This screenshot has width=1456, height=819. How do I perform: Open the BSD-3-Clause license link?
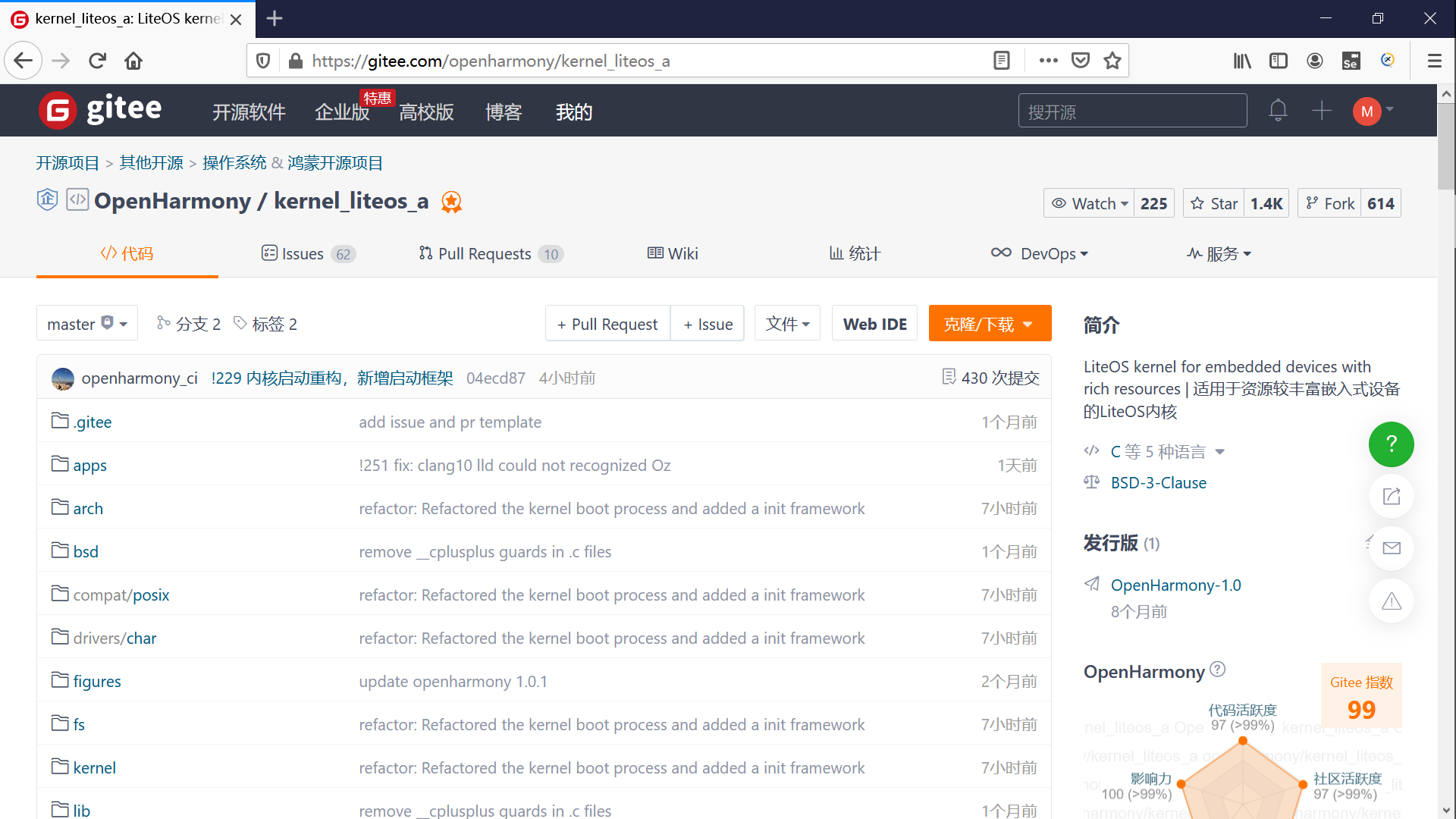point(1158,483)
